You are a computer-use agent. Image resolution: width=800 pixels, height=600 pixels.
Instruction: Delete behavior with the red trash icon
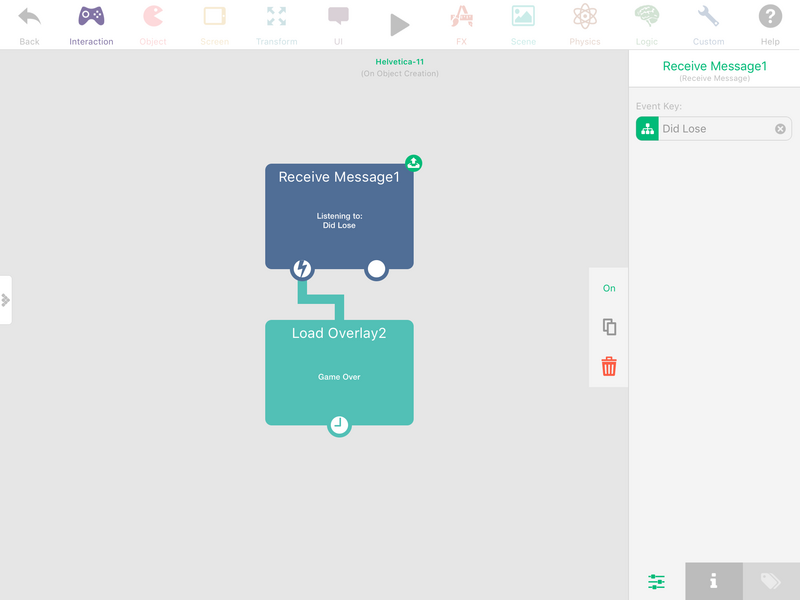tap(609, 366)
